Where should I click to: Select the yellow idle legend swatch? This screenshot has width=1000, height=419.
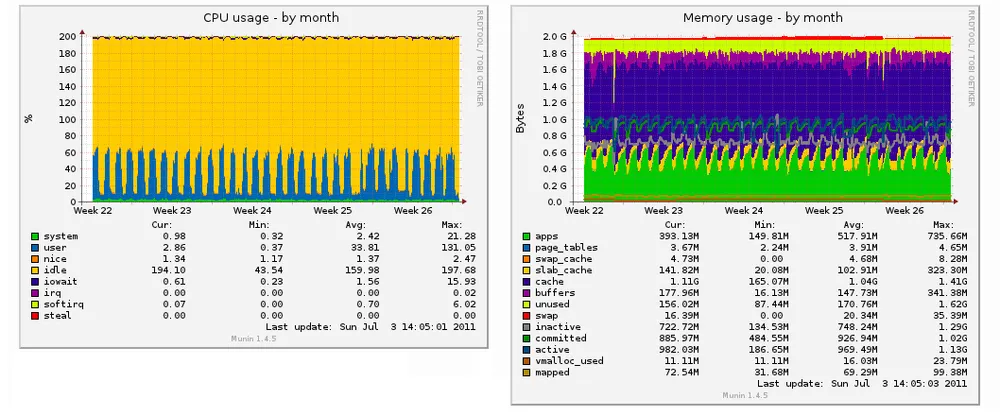pyautogui.click(x=35, y=270)
